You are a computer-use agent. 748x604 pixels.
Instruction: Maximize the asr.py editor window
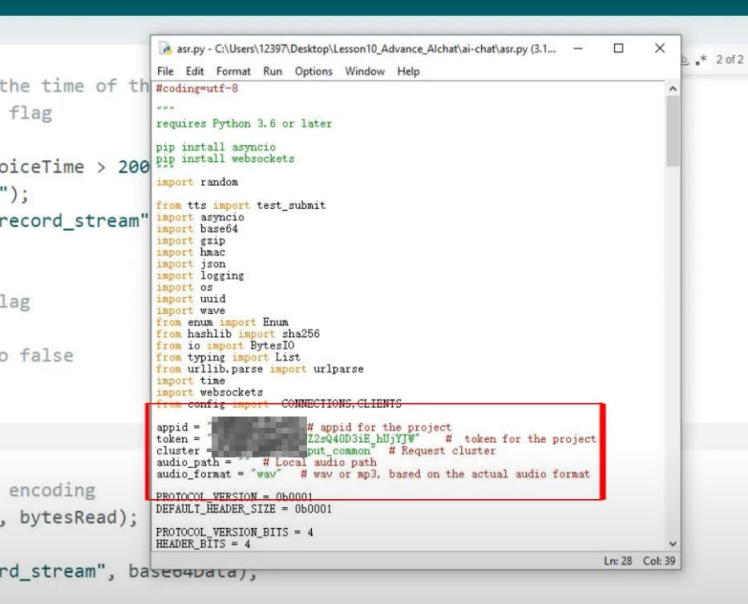point(618,48)
